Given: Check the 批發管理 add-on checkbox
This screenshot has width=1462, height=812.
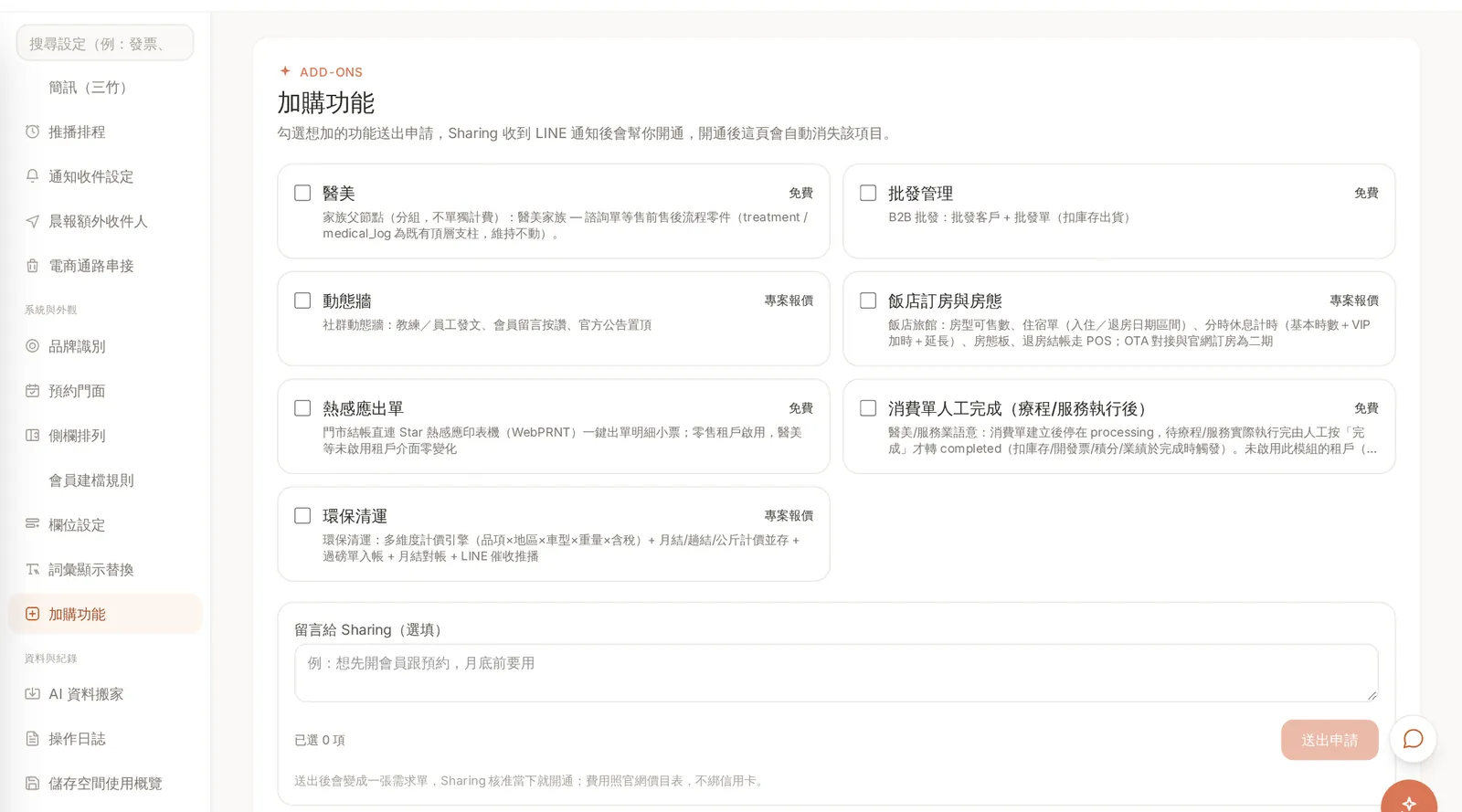Looking at the screenshot, I should (x=868, y=193).
